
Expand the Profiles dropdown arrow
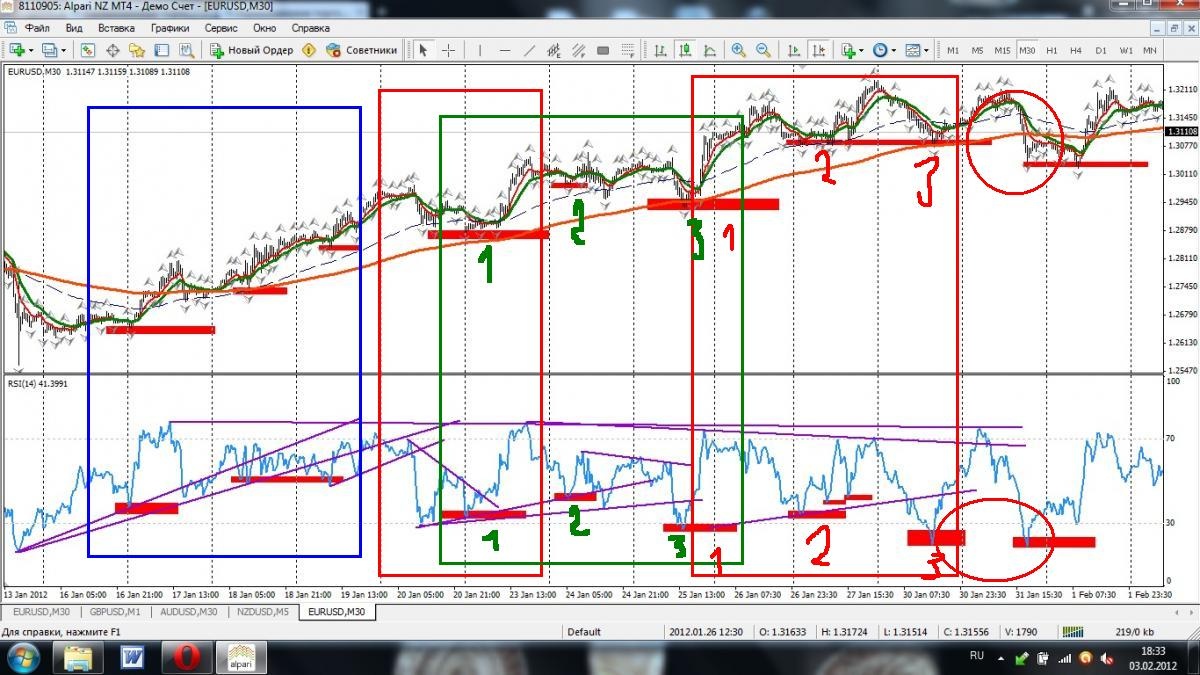(x=63, y=50)
